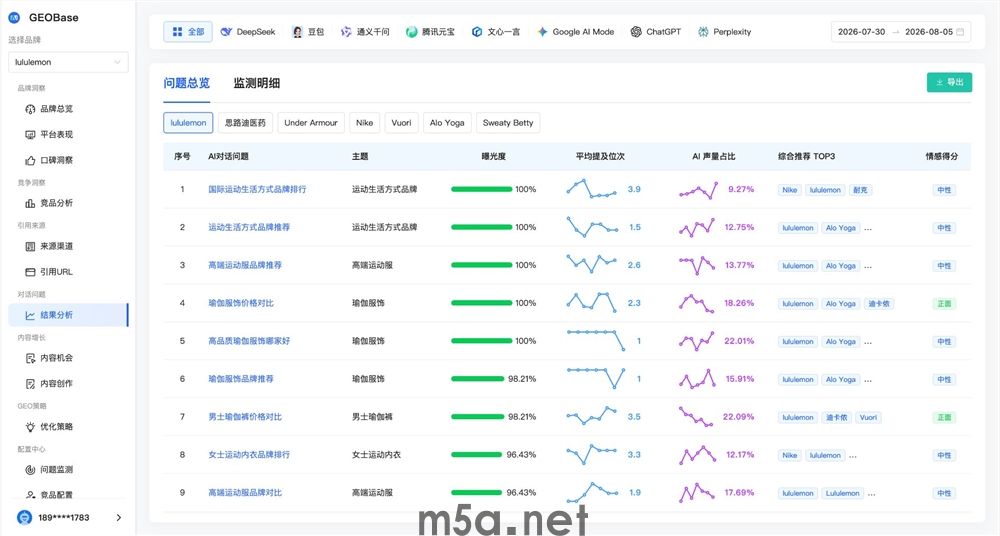Open the 运动生活方式品牌推荐 question link
Image resolution: width=1000 pixels, height=536 pixels.
click(x=249, y=227)
